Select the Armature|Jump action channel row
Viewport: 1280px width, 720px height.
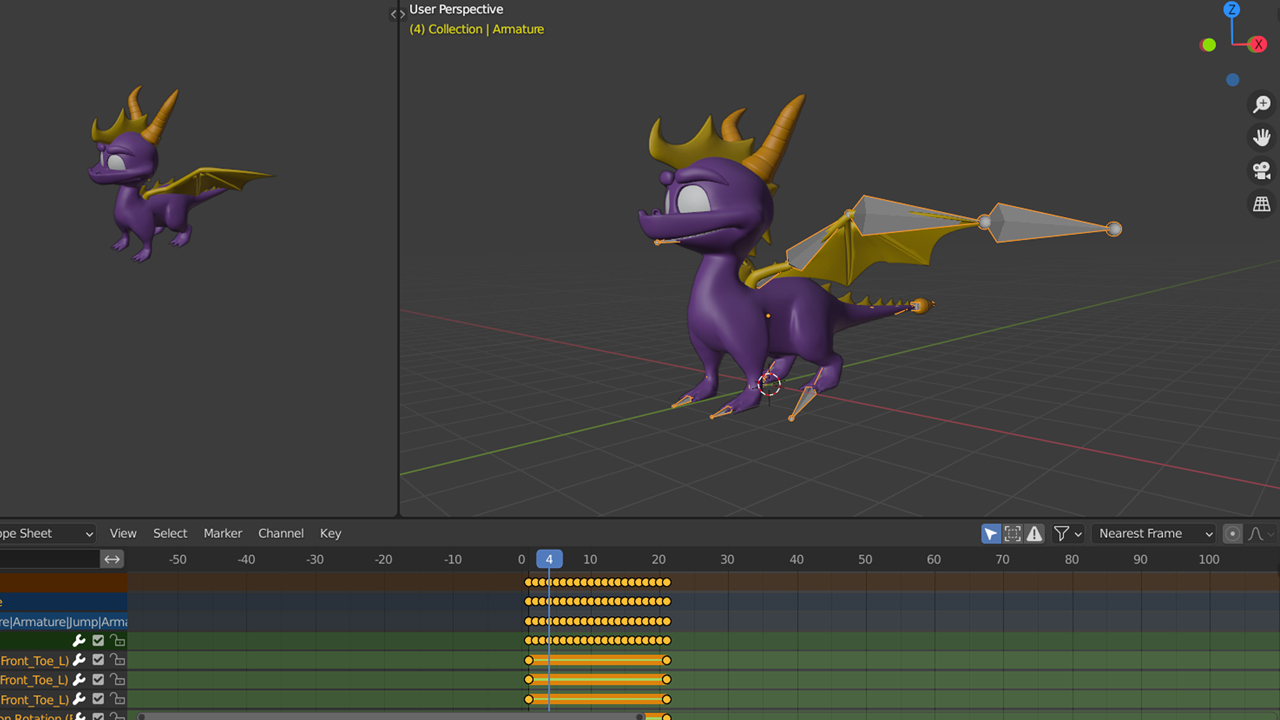point(63,621)
